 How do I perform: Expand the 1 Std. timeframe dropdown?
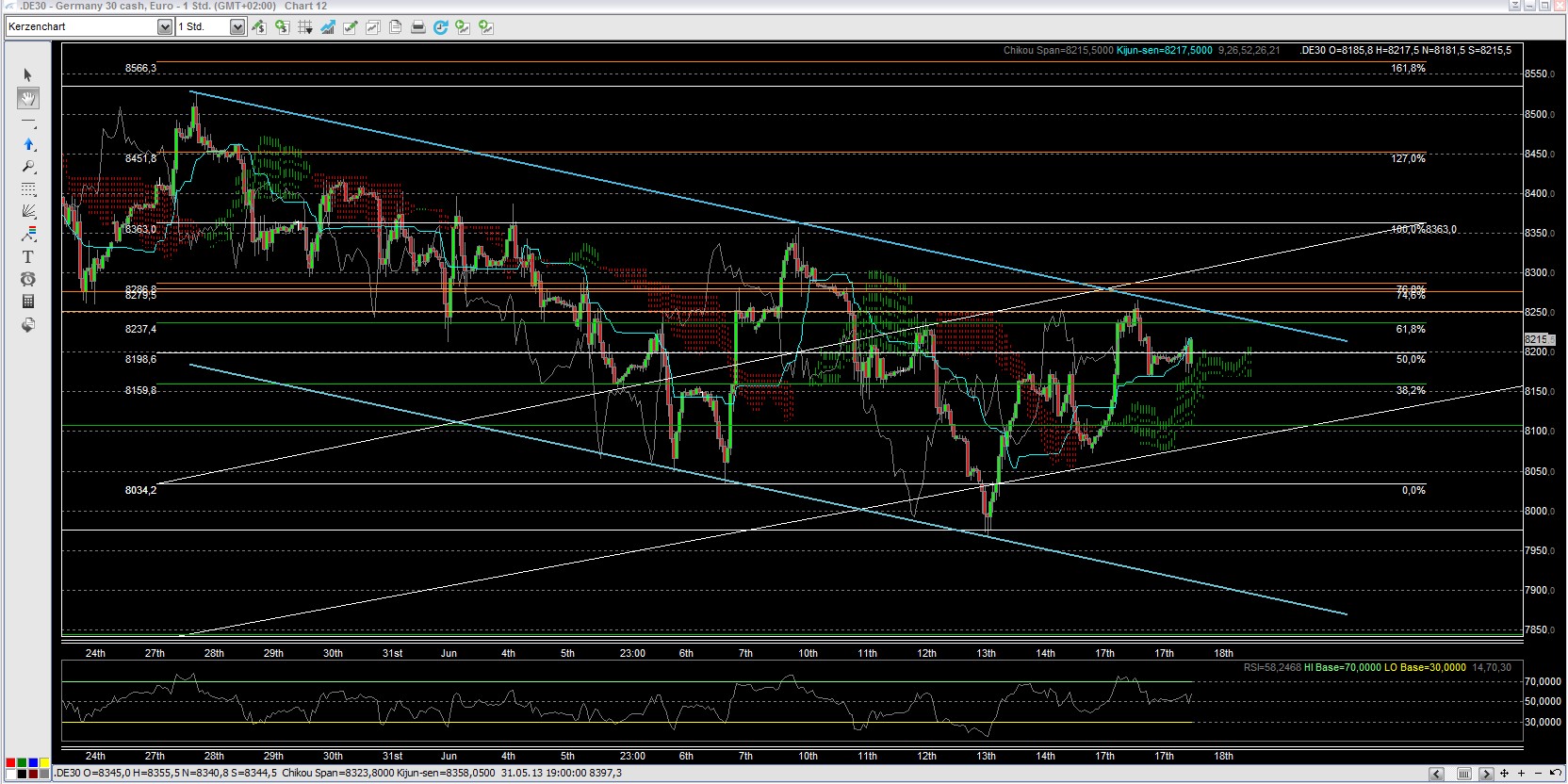(237, 27)
